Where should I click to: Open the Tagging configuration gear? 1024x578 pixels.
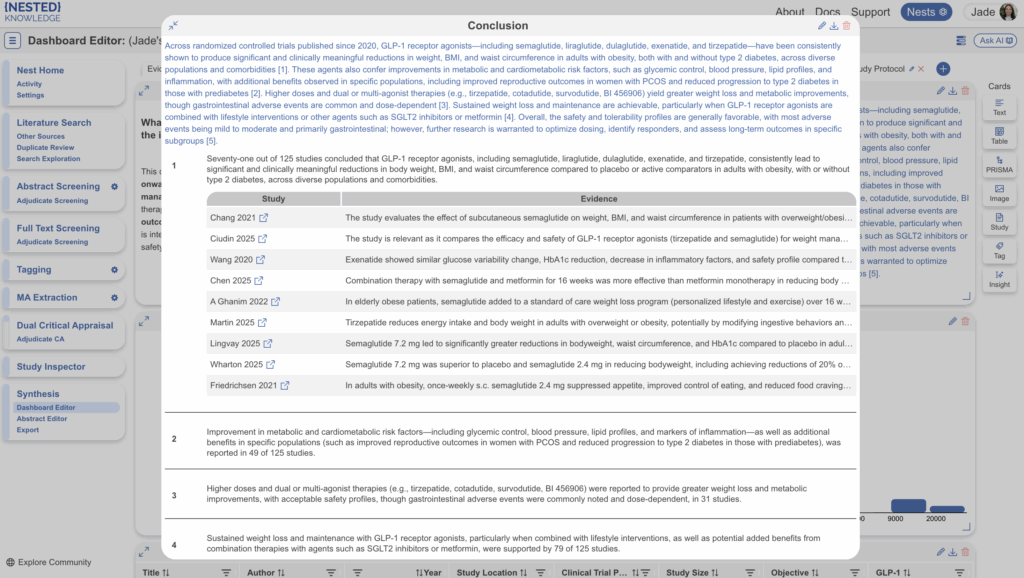[x=115, y=270]
